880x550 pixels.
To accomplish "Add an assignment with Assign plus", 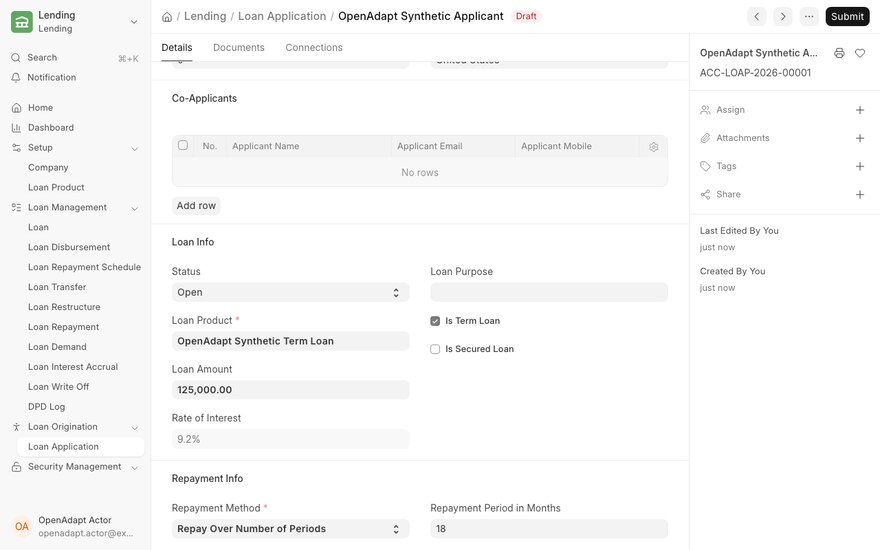I will pyautogui.click(x=860, y=110).
